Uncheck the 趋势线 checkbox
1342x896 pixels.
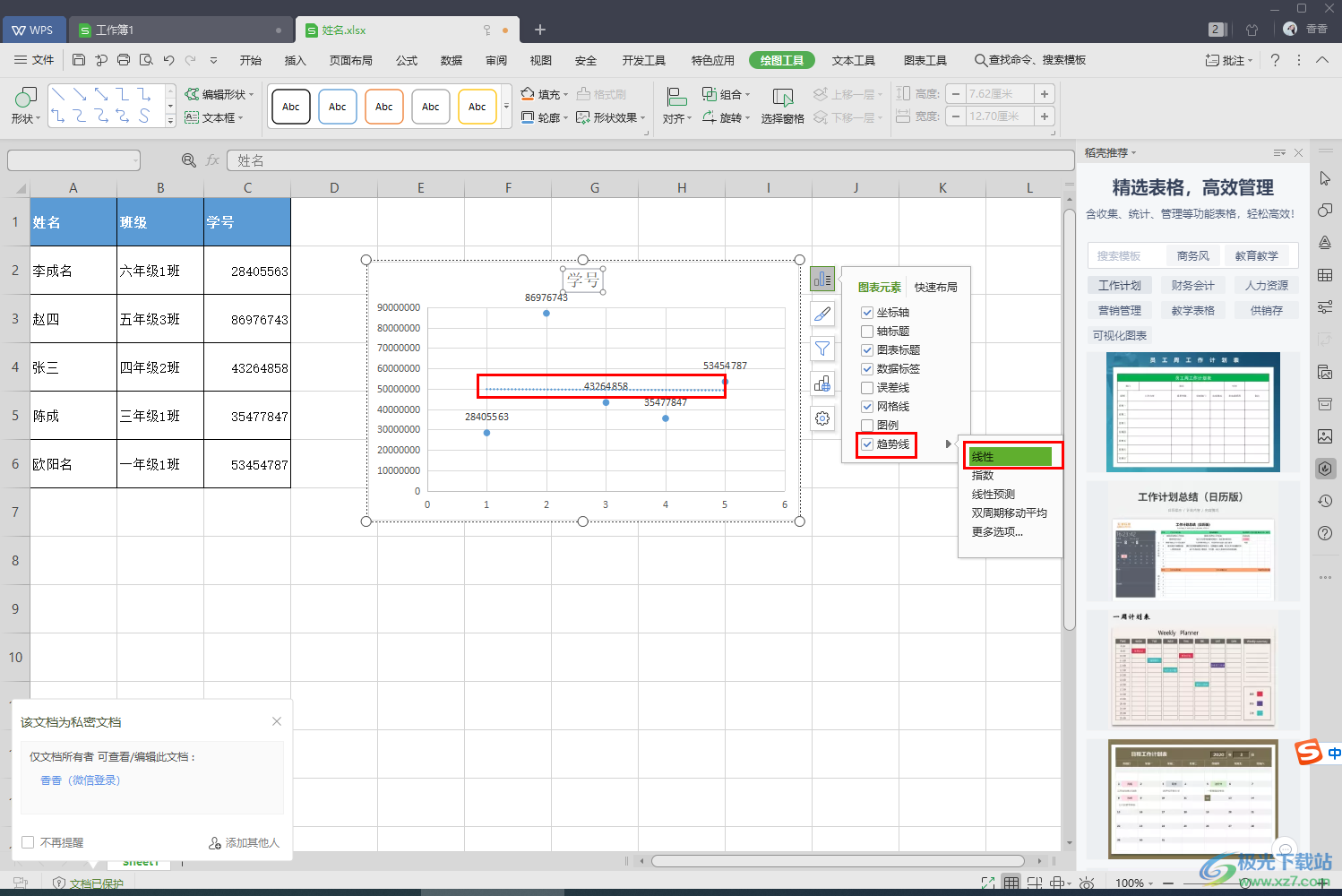(x=867, y=444)
